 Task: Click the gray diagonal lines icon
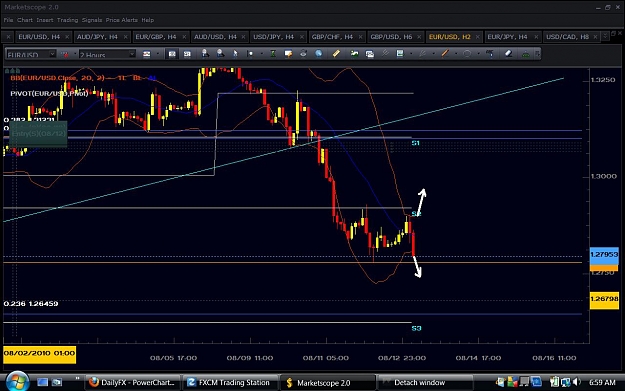click(385, 53)
